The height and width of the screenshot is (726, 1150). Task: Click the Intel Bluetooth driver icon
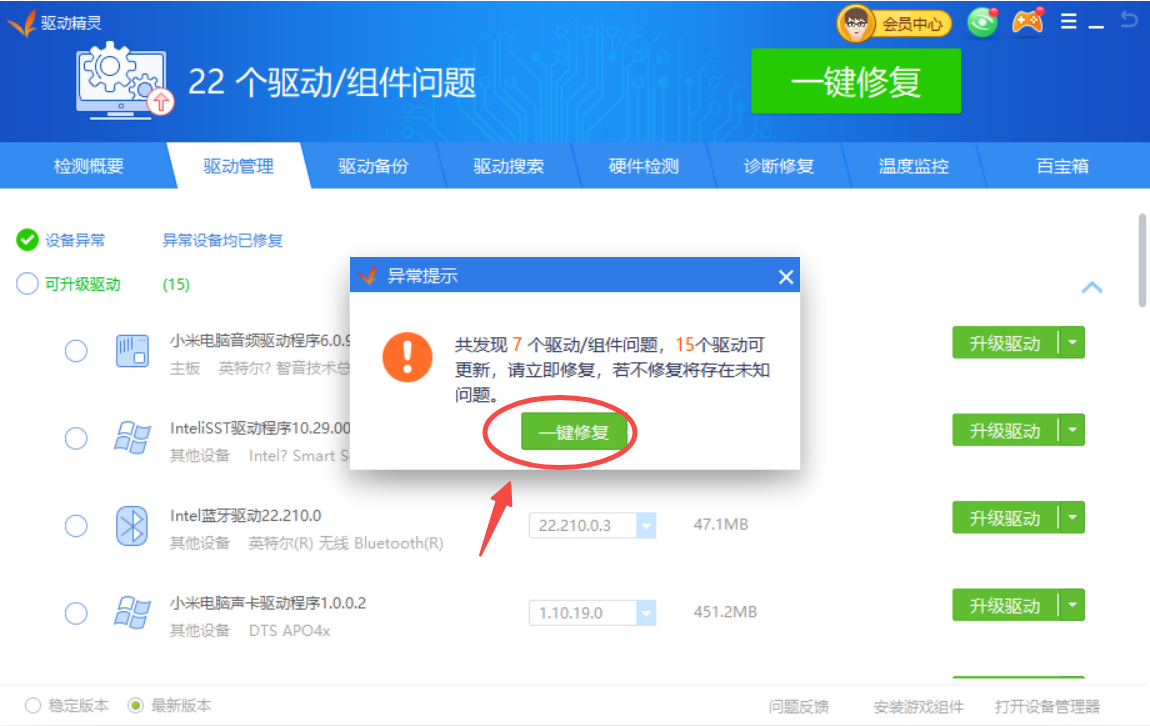132,526
